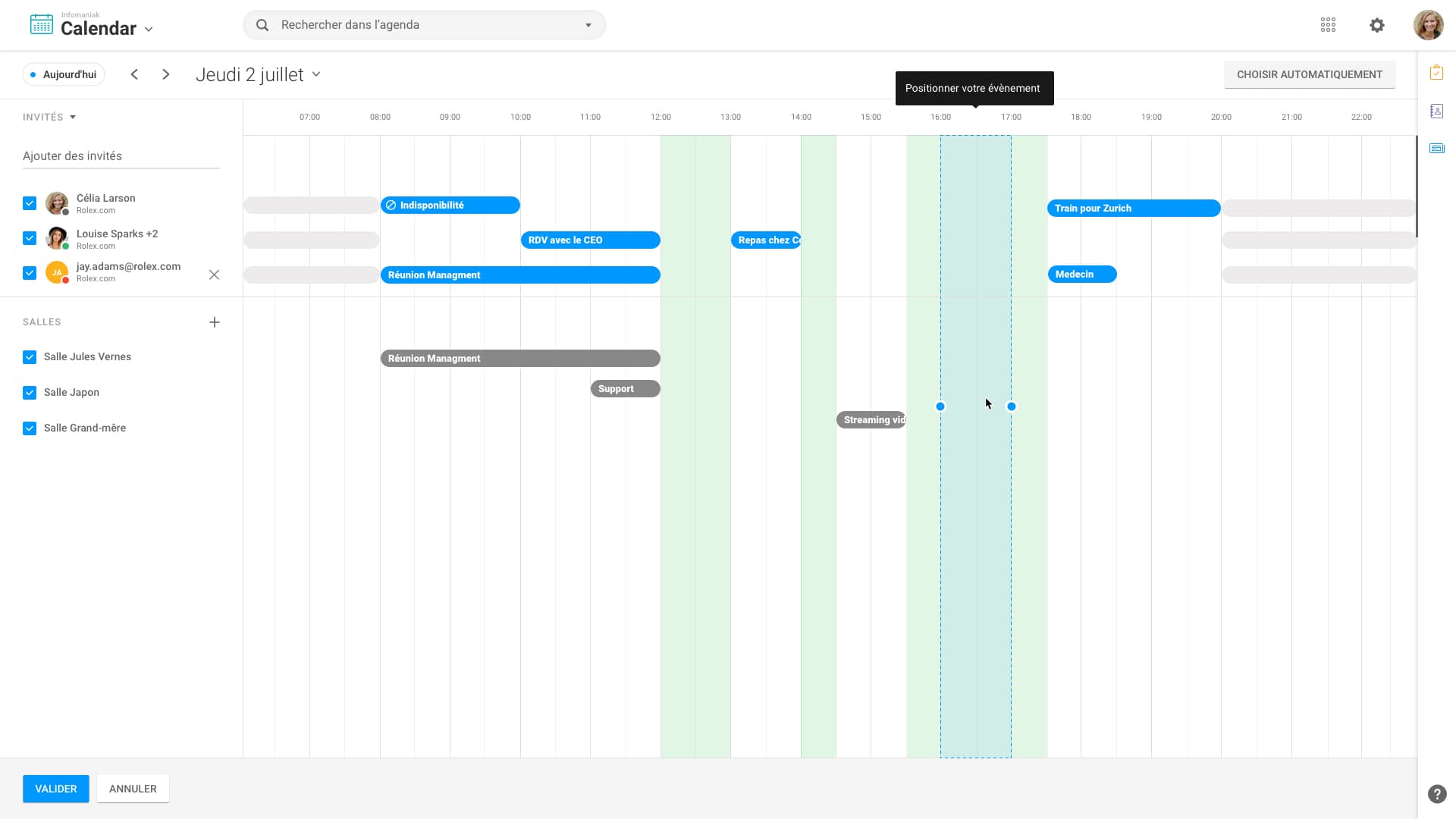
Task: Open the settings gear
Action: click(1377, 25)
